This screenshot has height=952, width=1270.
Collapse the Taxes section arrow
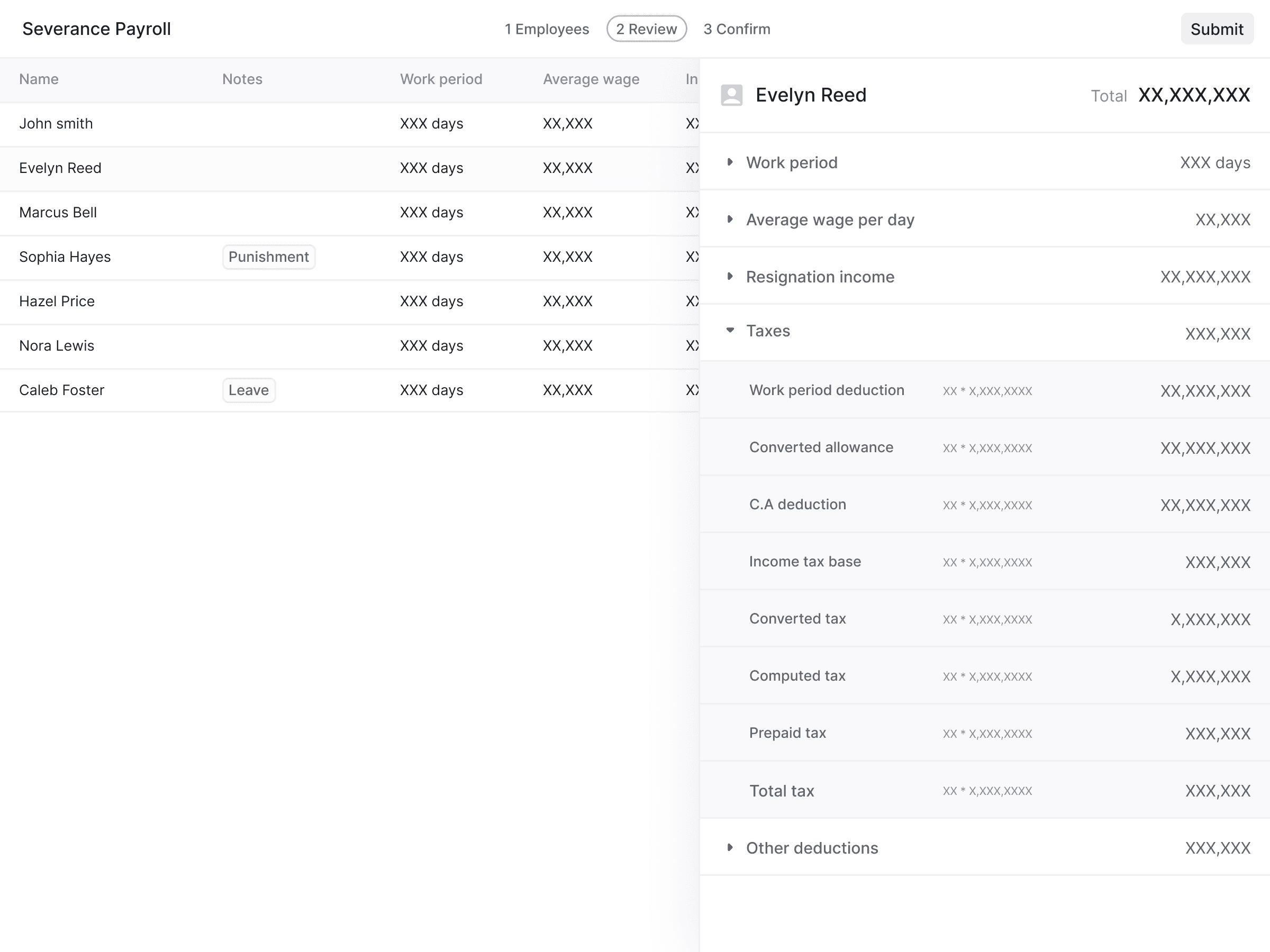[730, 330]
